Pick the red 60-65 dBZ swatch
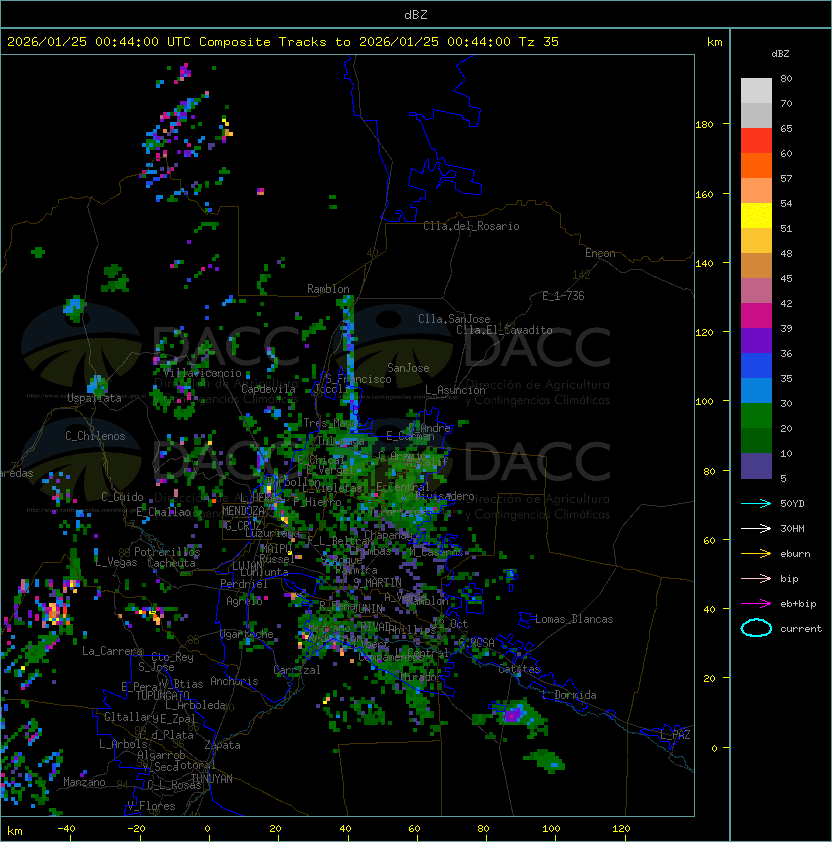The width and height of the screenshot is (832, 842). coord(756,141)
